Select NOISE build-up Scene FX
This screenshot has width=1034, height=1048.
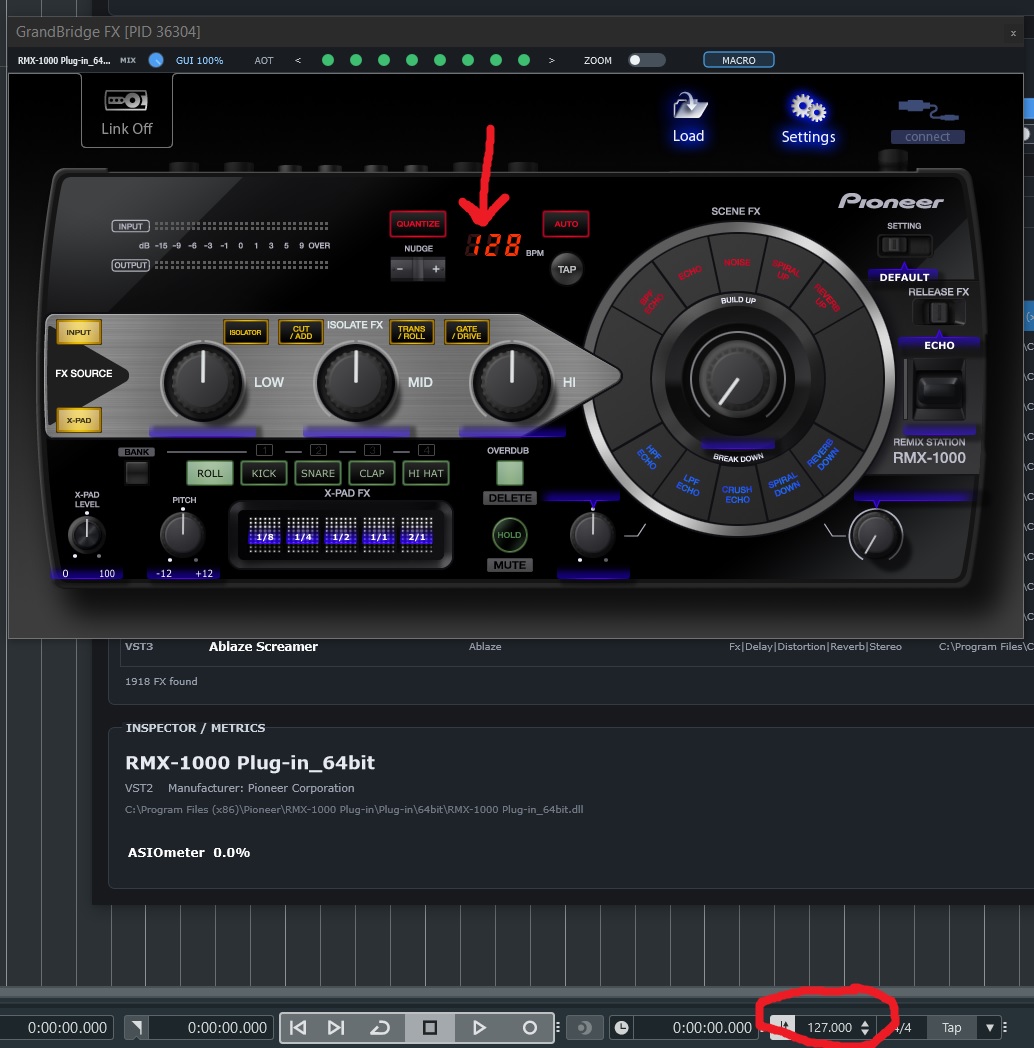coord(737,263)
